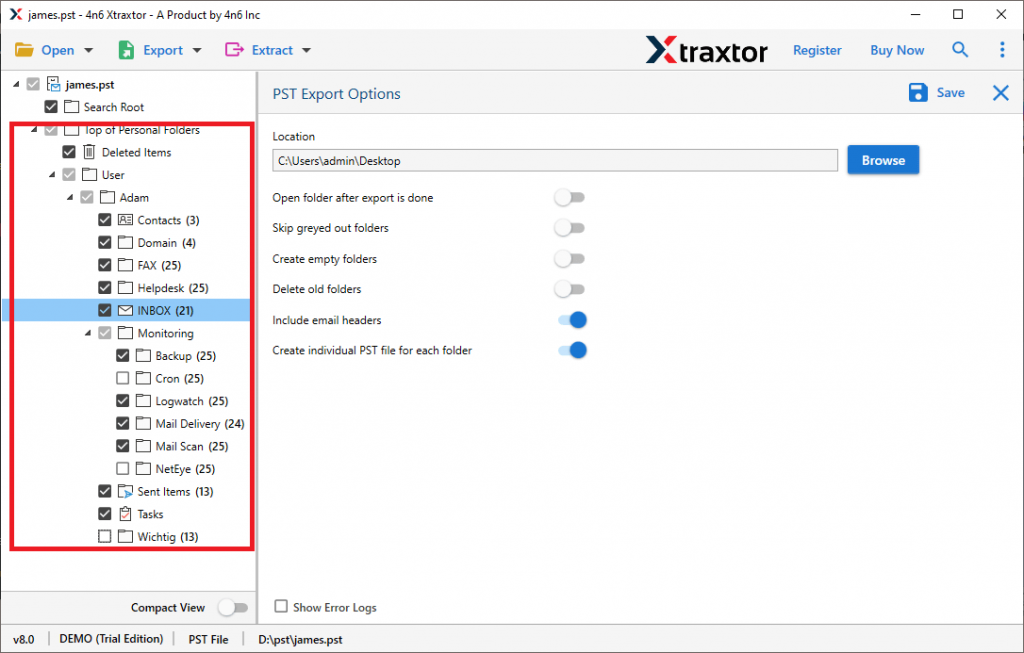This screenshot has width=1024, height=653.
Task: Click the Xtraxtor logo
Action: point(707,49)
